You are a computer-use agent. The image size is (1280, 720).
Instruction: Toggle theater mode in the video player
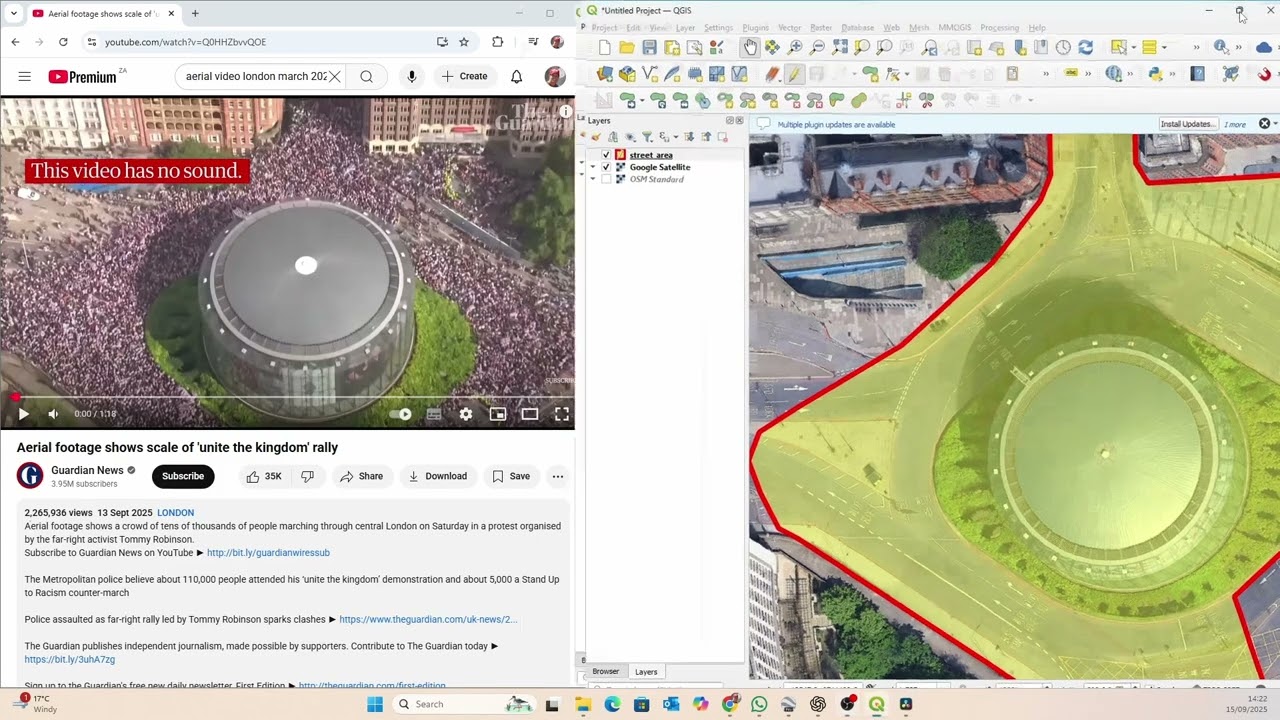[x=530, y=414]
